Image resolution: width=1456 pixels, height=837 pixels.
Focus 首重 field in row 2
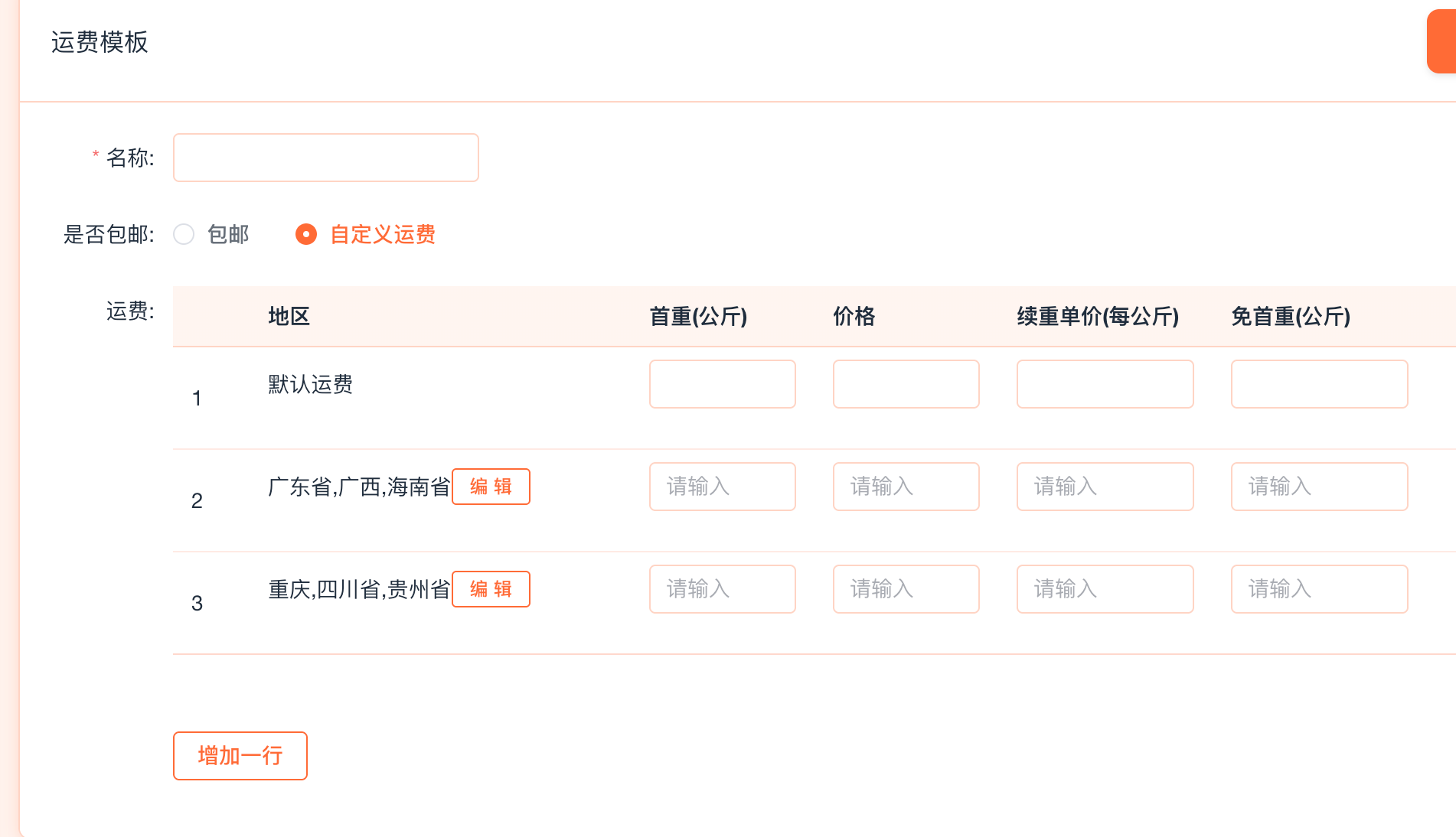(x=722, y=487)
